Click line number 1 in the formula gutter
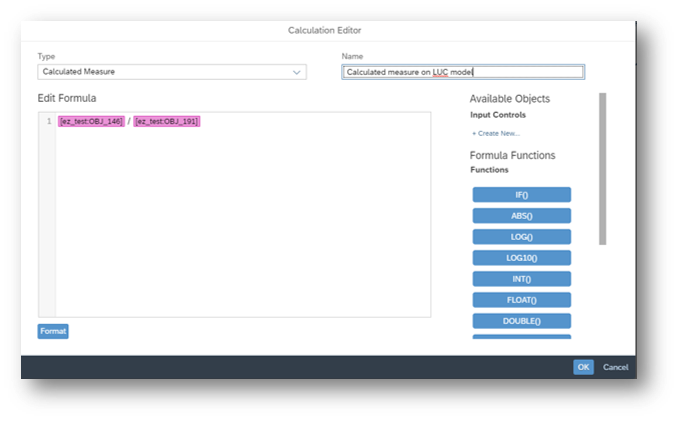This screenshot has height=421, width=679. click(x=46, y=121)
